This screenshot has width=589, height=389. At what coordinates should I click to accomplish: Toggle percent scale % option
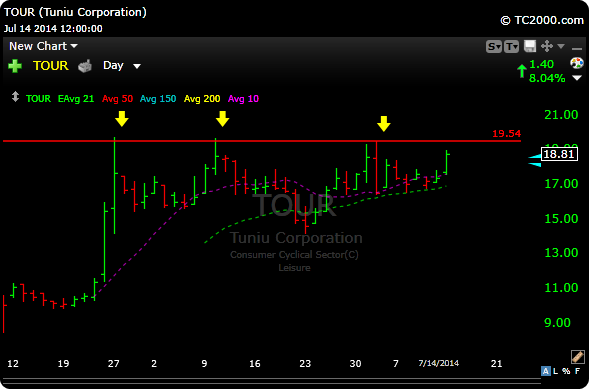click(x=566, y=371)
